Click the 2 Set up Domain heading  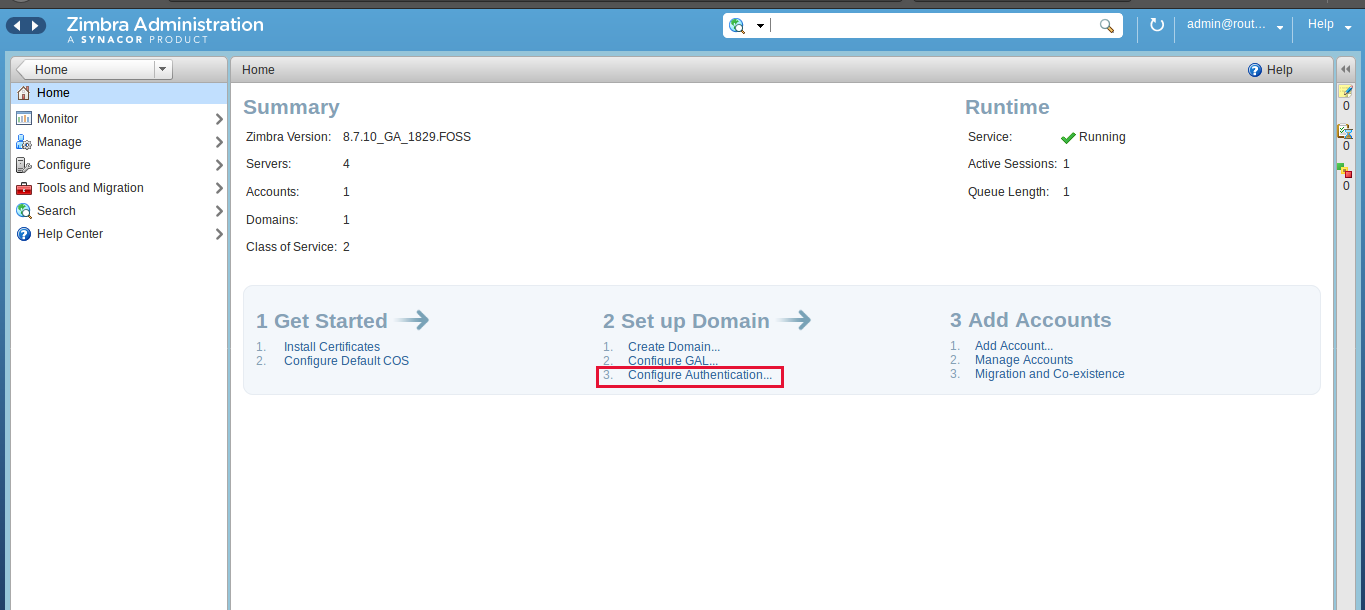pos(686,321)
